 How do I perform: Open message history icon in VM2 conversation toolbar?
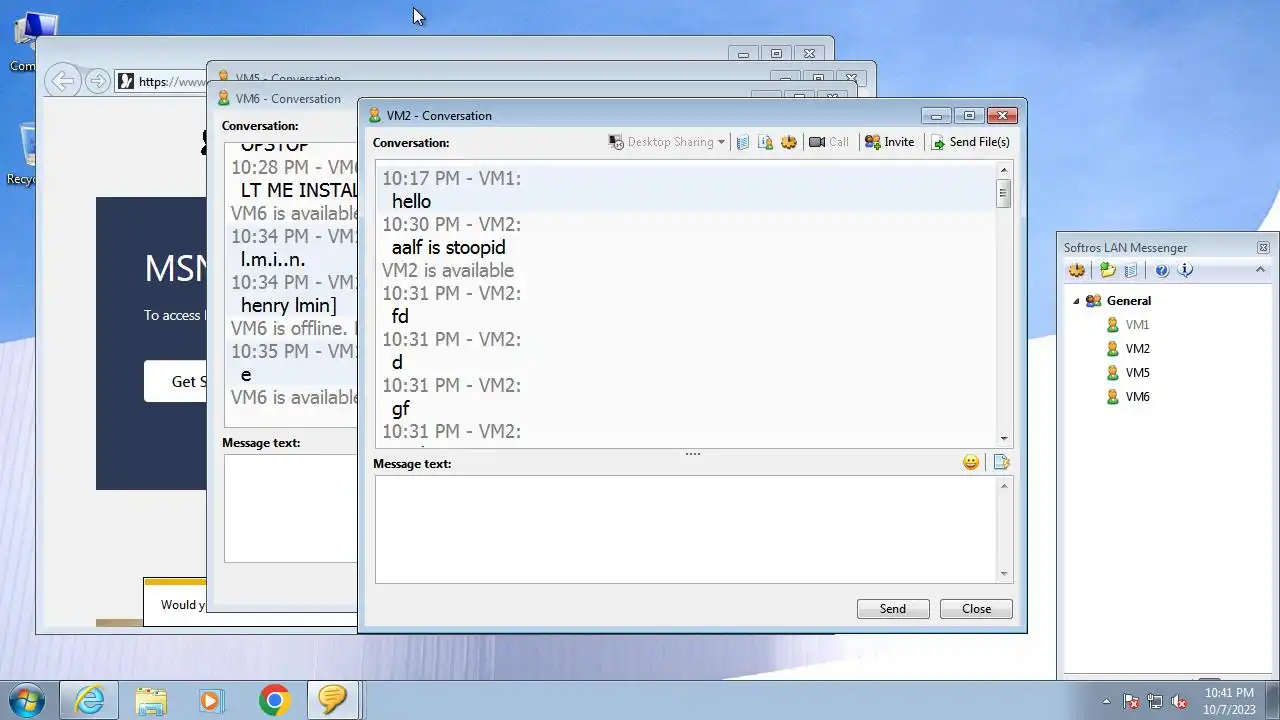tap(743, 142)
